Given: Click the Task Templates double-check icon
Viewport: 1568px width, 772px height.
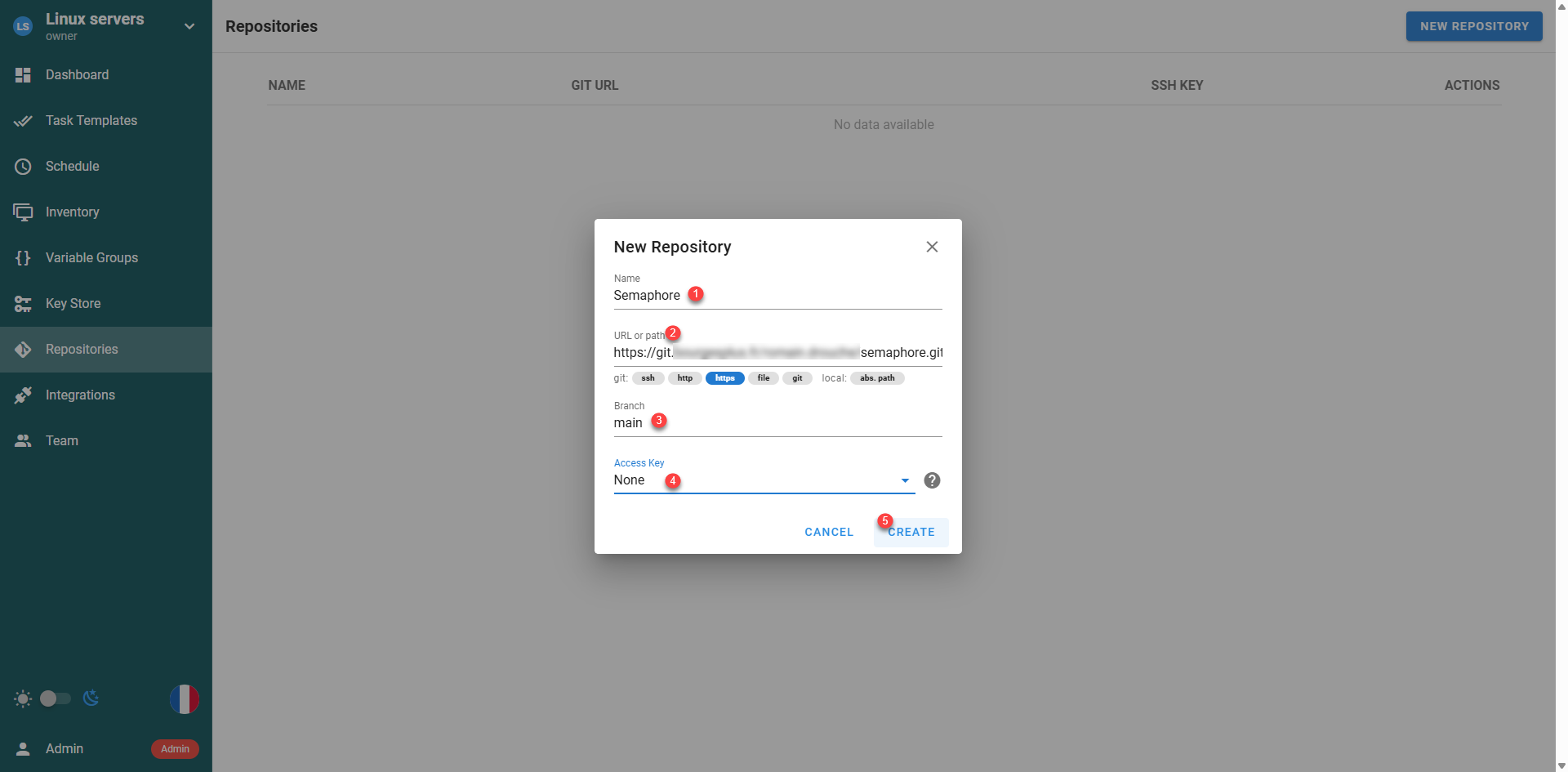Looking at the screenshot, I should pyautogui.click(x=23, y=121).
